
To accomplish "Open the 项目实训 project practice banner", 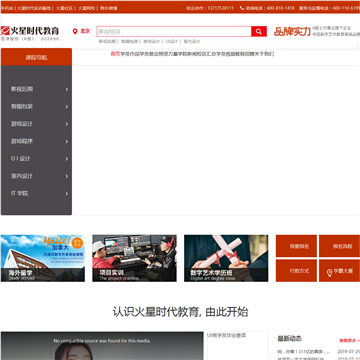I will 134,258.
